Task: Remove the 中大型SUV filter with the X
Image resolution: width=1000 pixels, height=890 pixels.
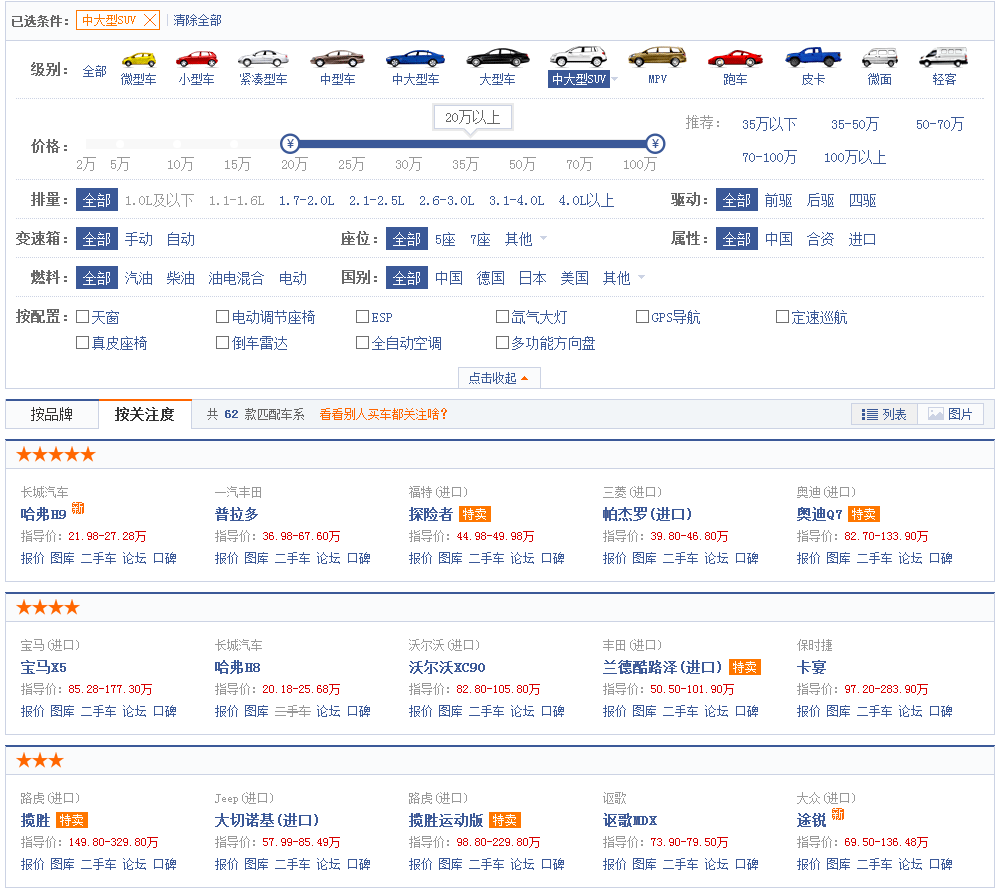Action: pyautogui.click(x=150, y=20)
